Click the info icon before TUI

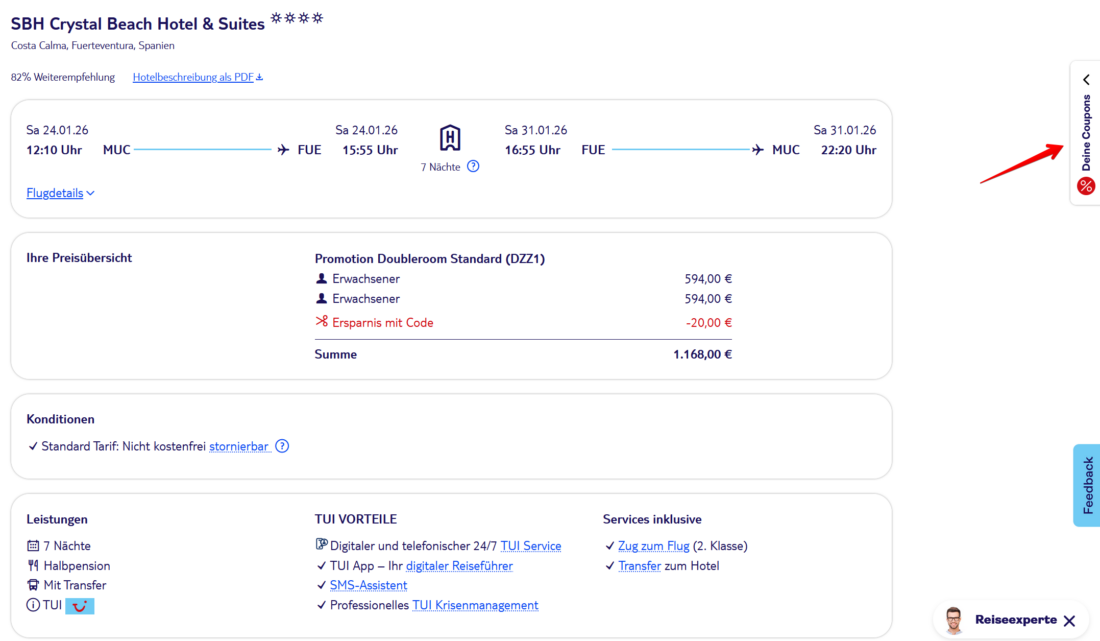pyautogui.click(x=33, y=606)
